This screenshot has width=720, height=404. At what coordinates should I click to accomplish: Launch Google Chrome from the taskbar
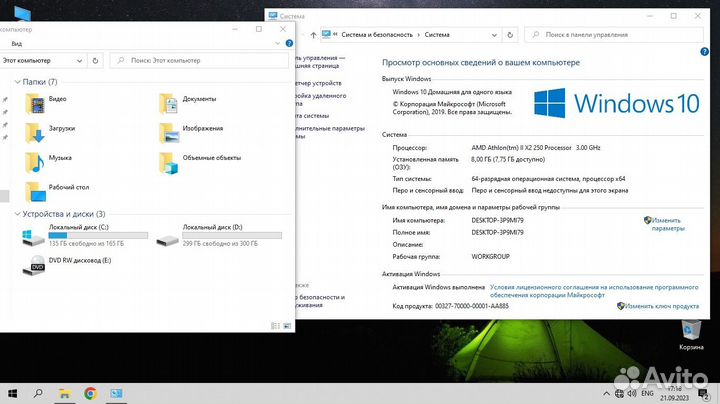pos(90,393)
